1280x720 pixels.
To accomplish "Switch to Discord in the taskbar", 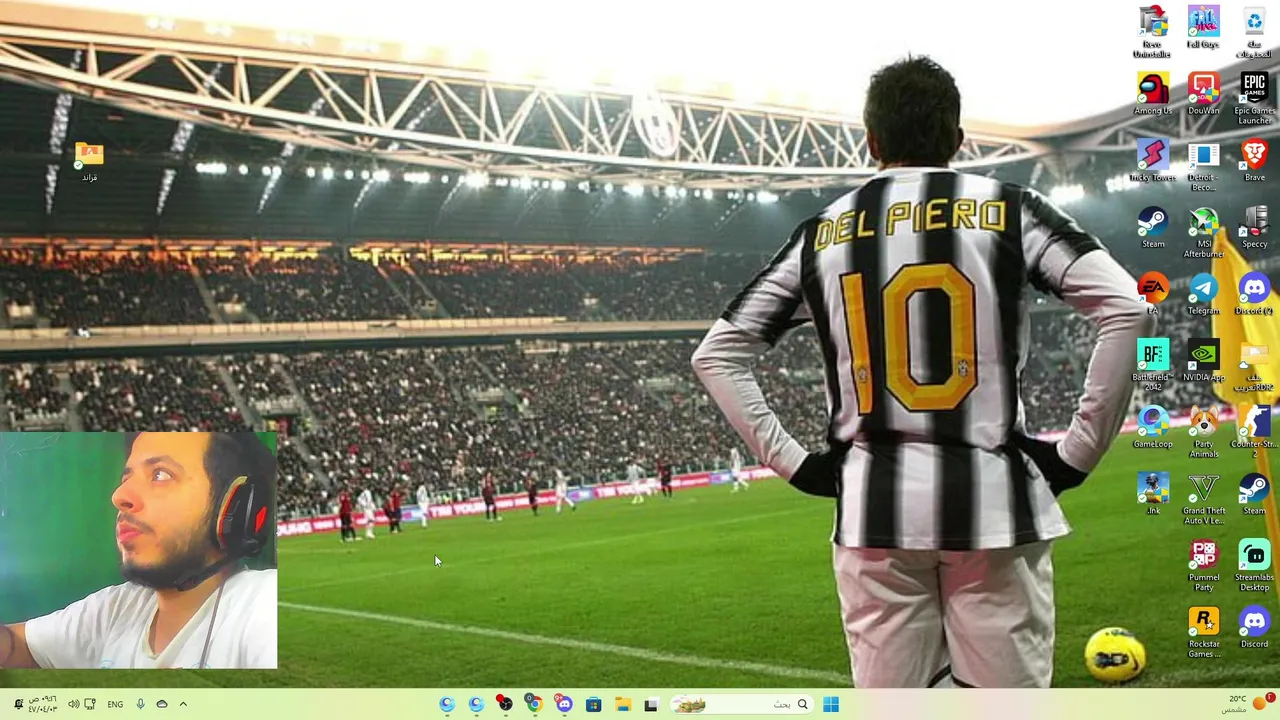I will 564,704.
